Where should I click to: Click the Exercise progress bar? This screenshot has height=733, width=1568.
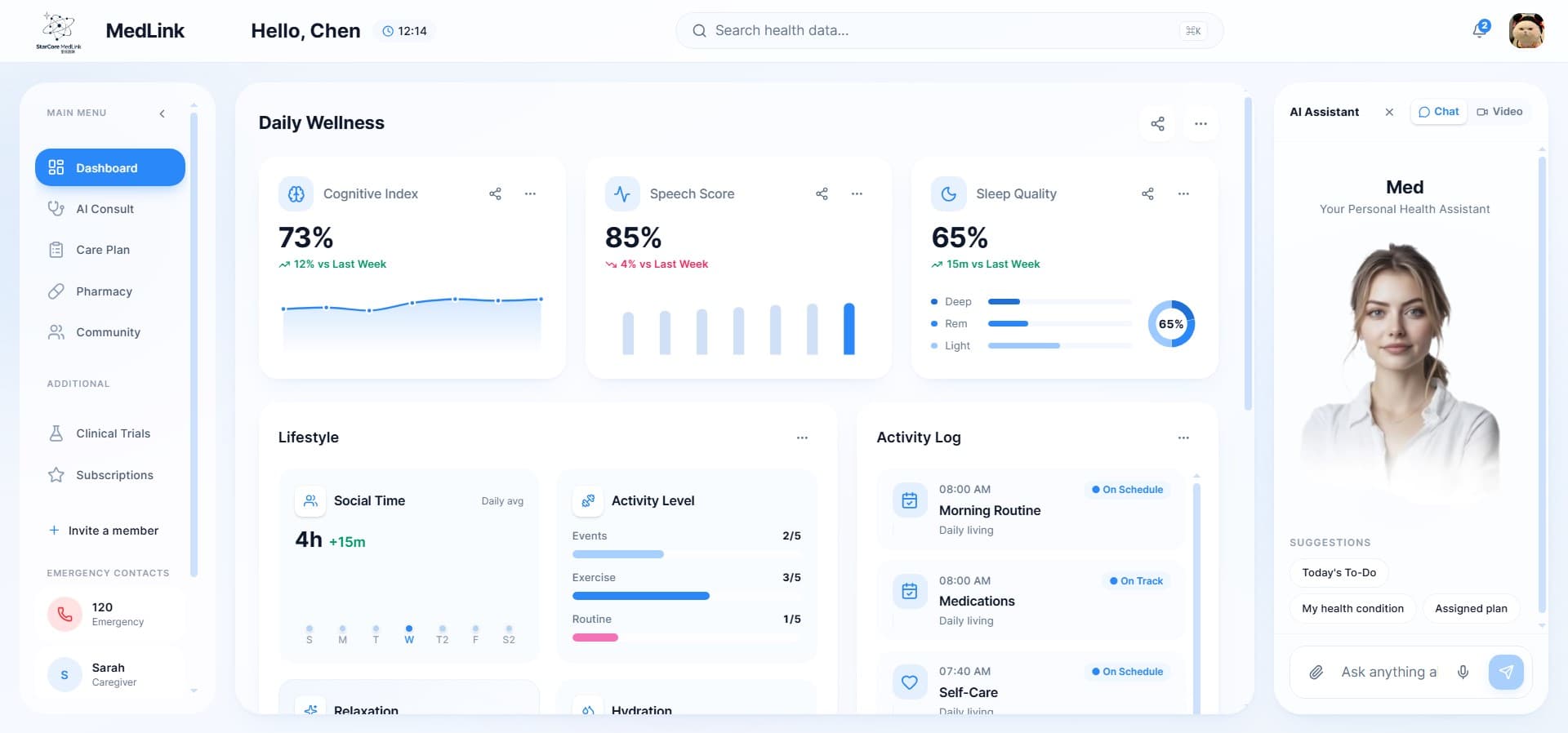coord(687,596)
